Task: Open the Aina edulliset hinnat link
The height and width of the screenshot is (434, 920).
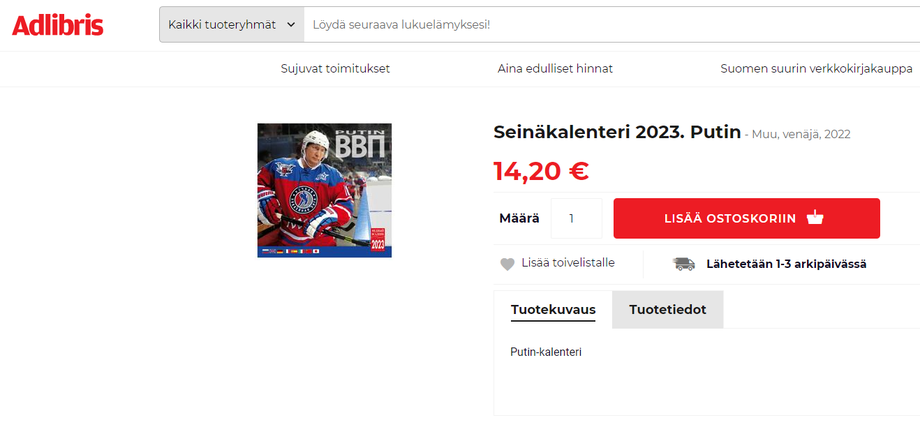Action: (x=555, y=69)
